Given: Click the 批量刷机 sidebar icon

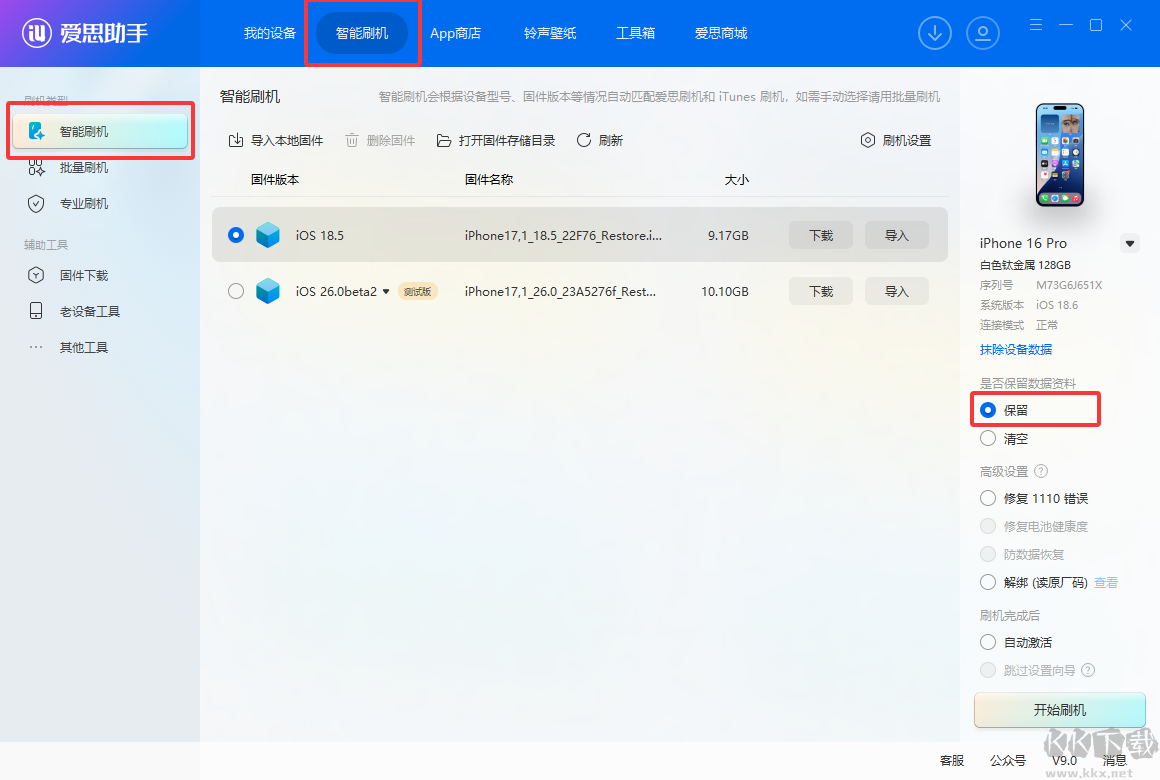Looking at the screenshot, I should point(36,168).
